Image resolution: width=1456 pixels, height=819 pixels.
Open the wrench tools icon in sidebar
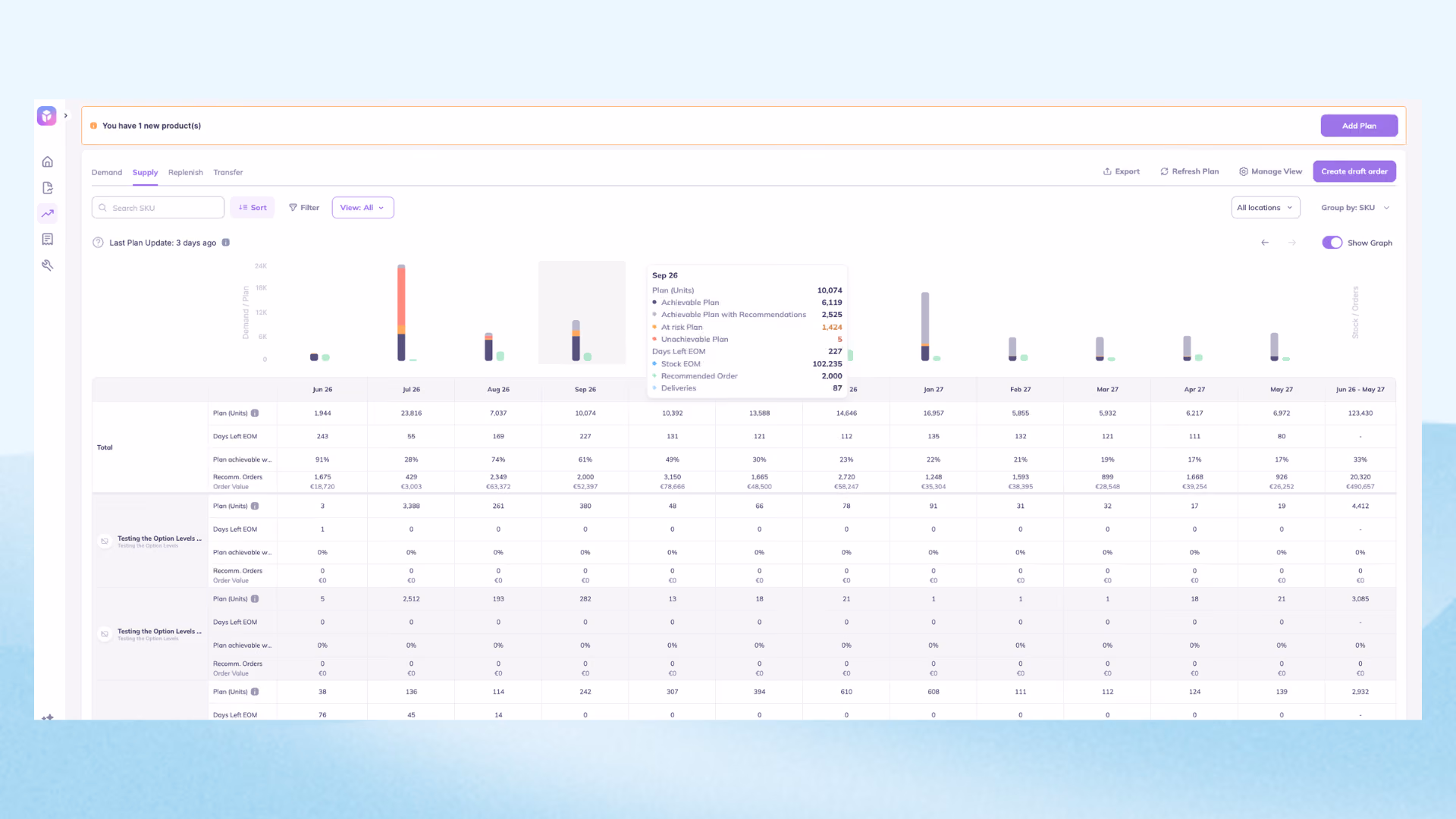point(48,265)
